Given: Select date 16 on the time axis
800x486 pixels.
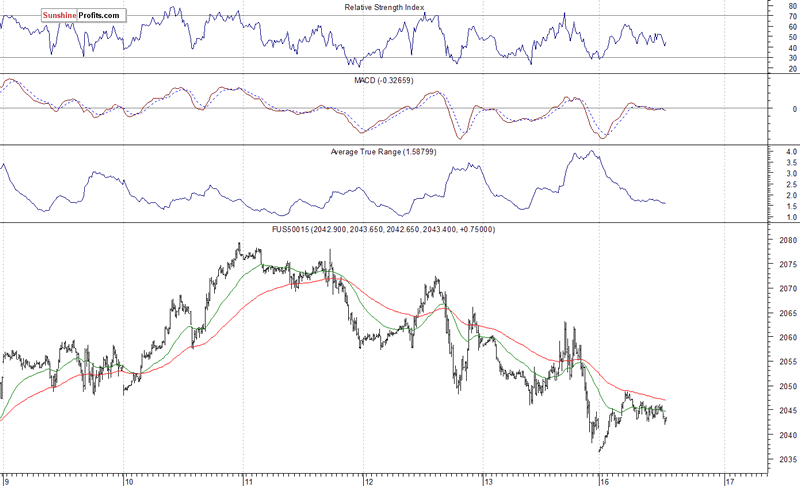Looking at the screenshot, I should [607, 480].
